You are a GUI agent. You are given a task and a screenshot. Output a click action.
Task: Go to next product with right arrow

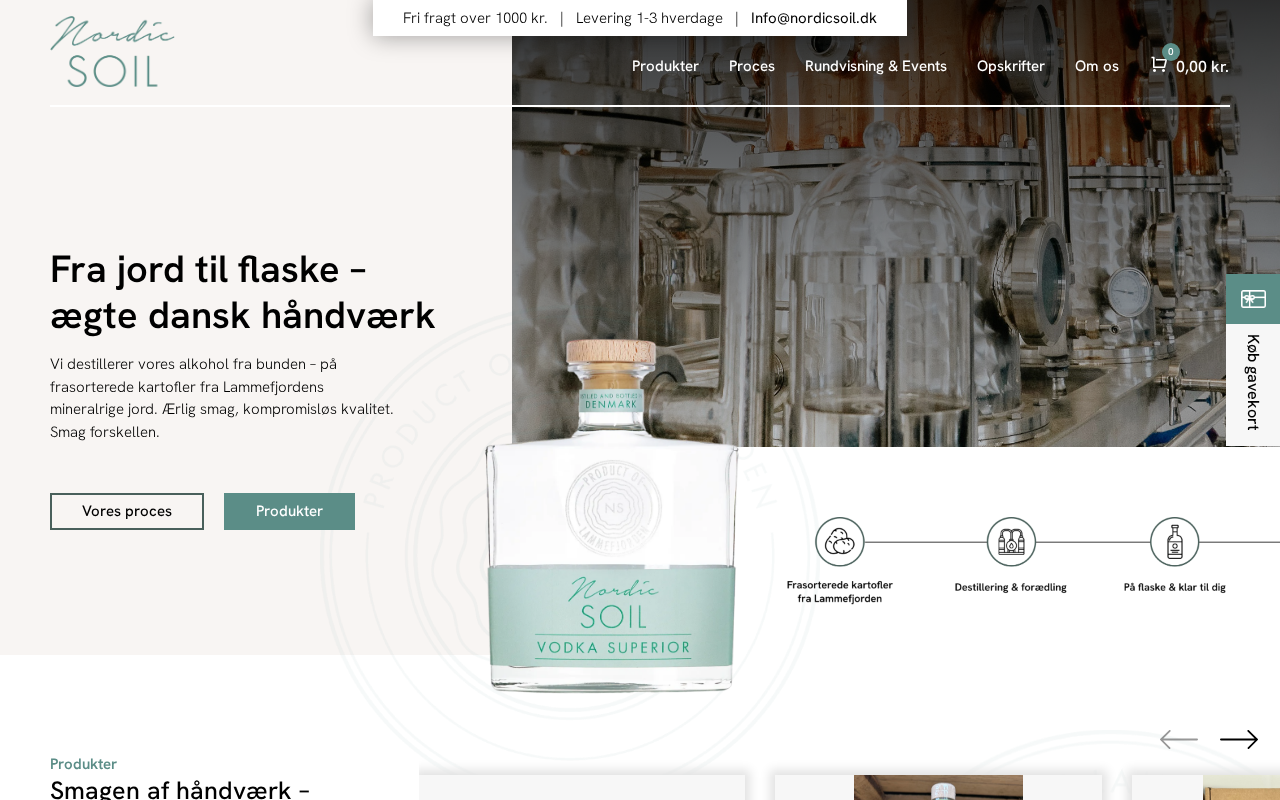pos(1239,739)
